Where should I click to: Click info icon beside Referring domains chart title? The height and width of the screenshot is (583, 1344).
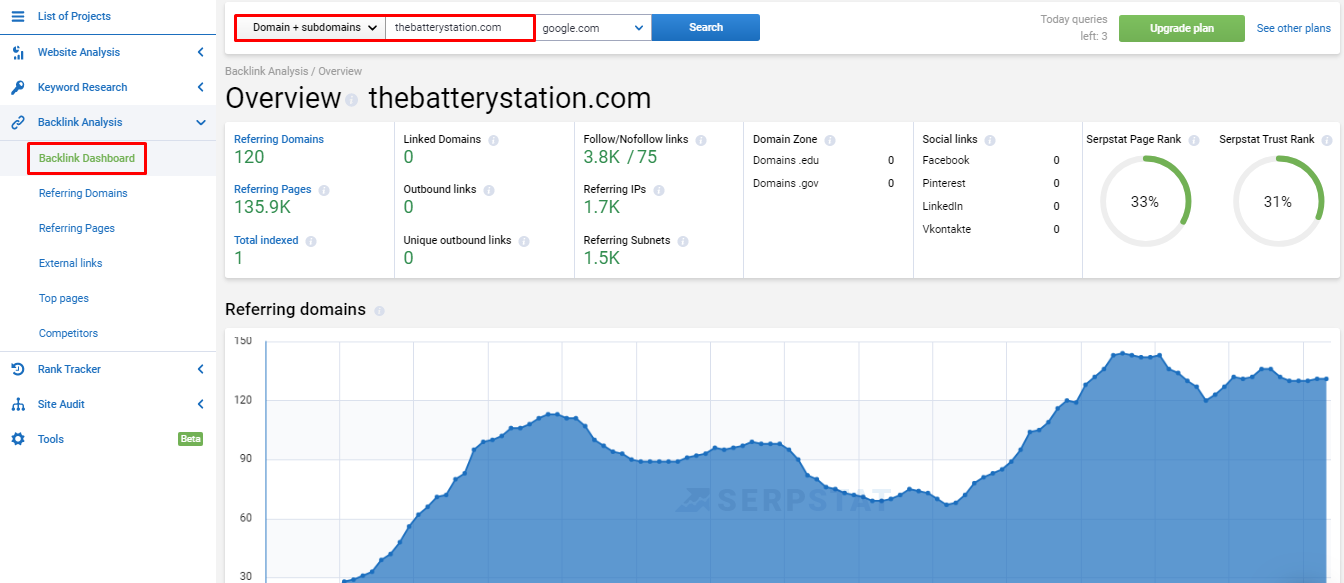(x=379, y=311)
